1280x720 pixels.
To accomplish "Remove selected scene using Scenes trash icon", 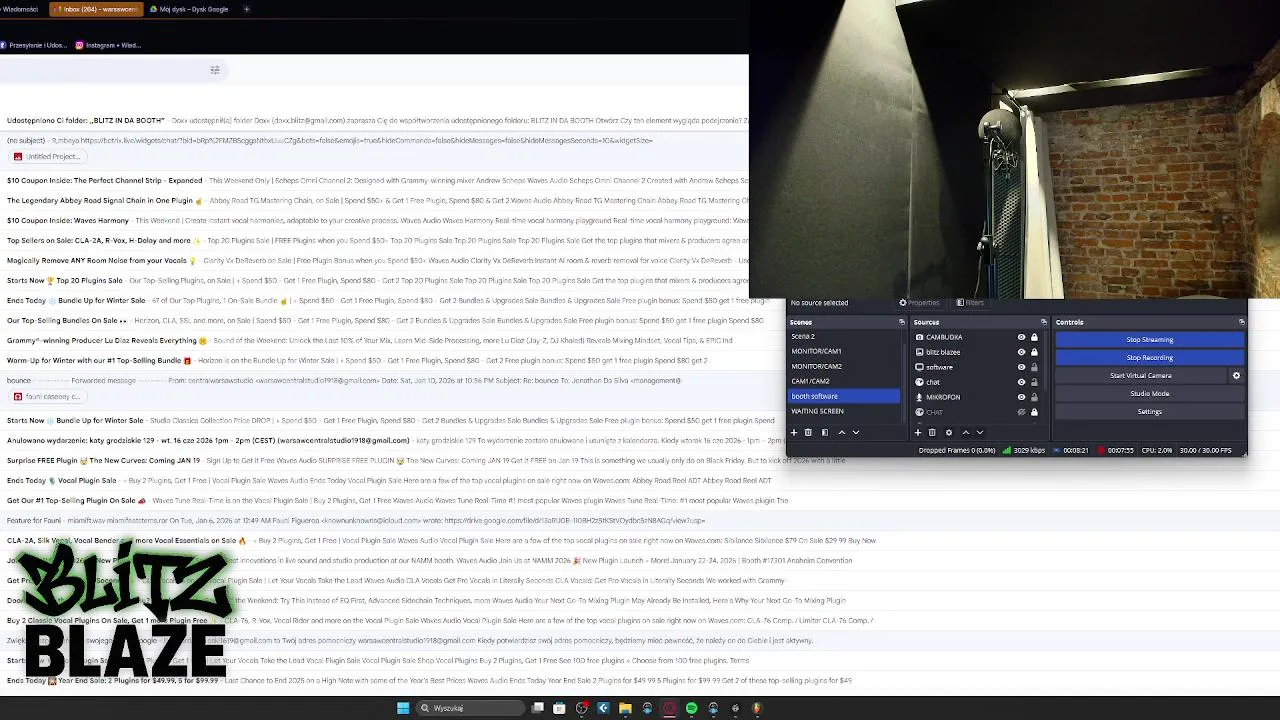I will pos(808,432).
